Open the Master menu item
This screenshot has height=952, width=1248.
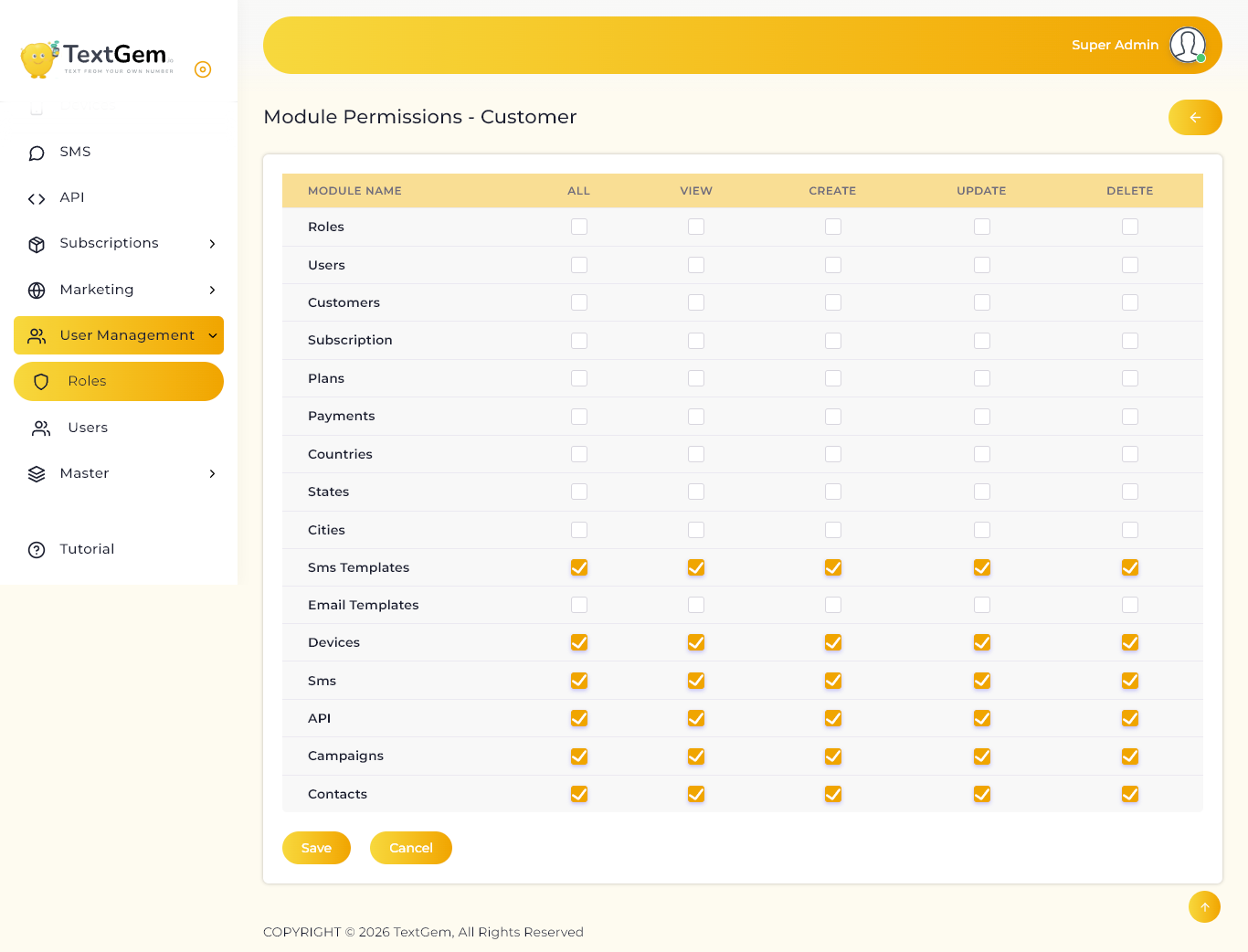119,473
